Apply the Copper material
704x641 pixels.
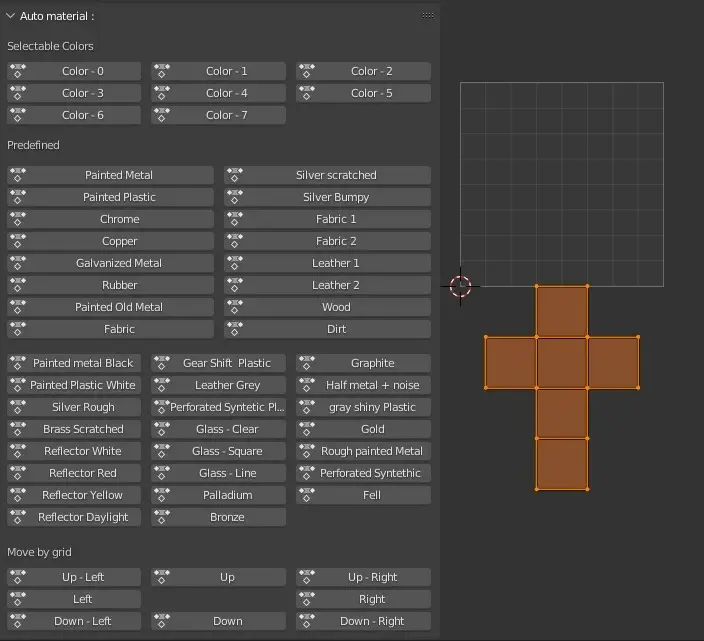[x=119, y=241]
